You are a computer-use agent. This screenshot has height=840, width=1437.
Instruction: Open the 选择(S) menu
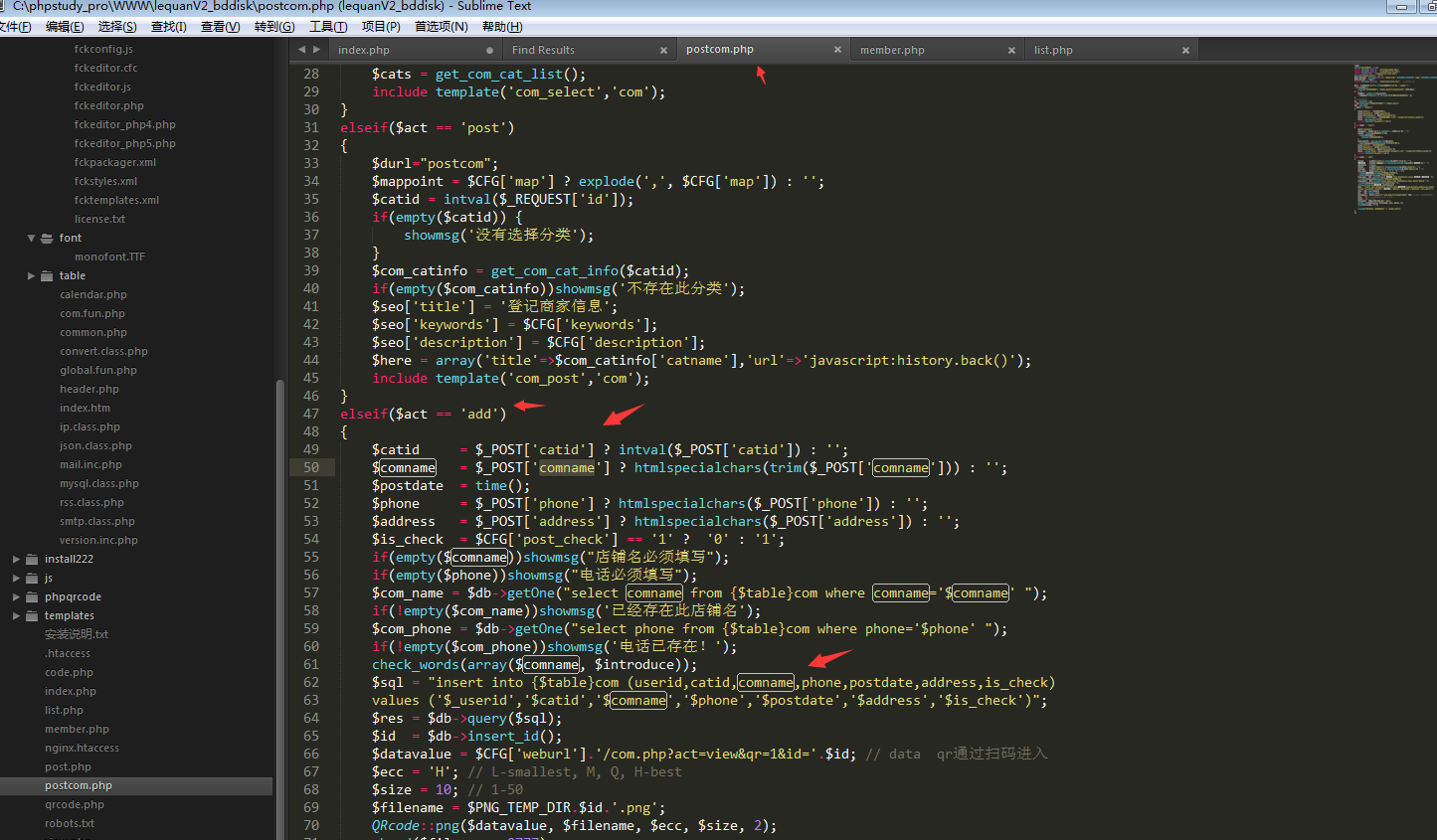117,27
